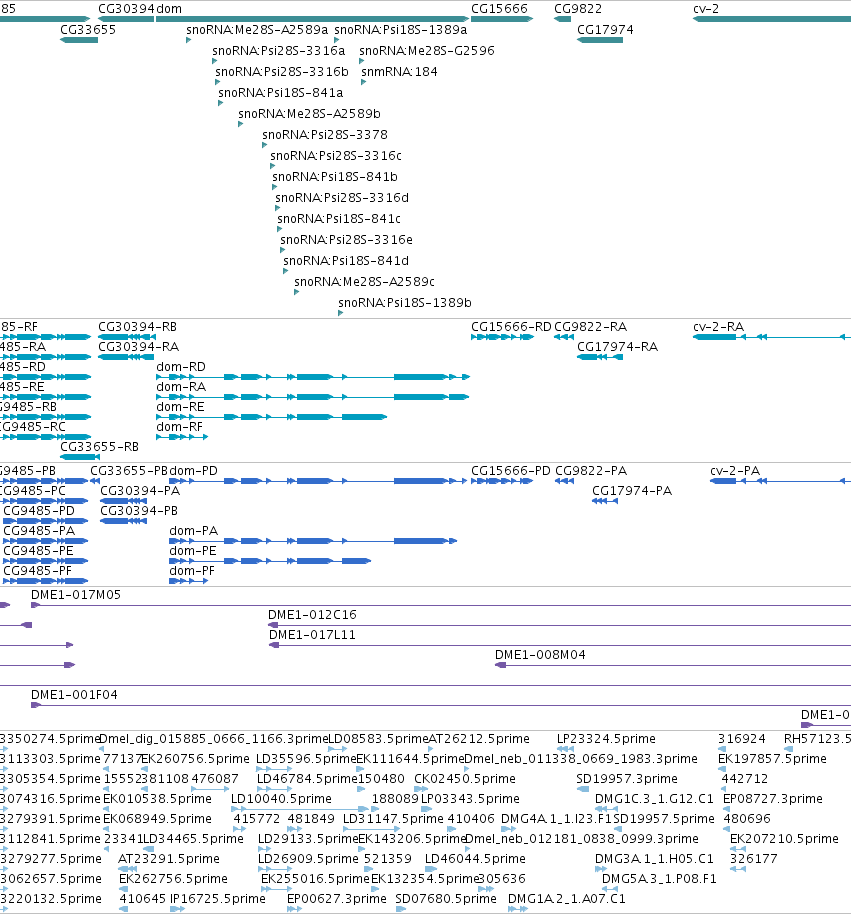The height and width of the screenshot is (914, 851).
Task: Click the dom-PE CDS label
Action: (192, 551)
